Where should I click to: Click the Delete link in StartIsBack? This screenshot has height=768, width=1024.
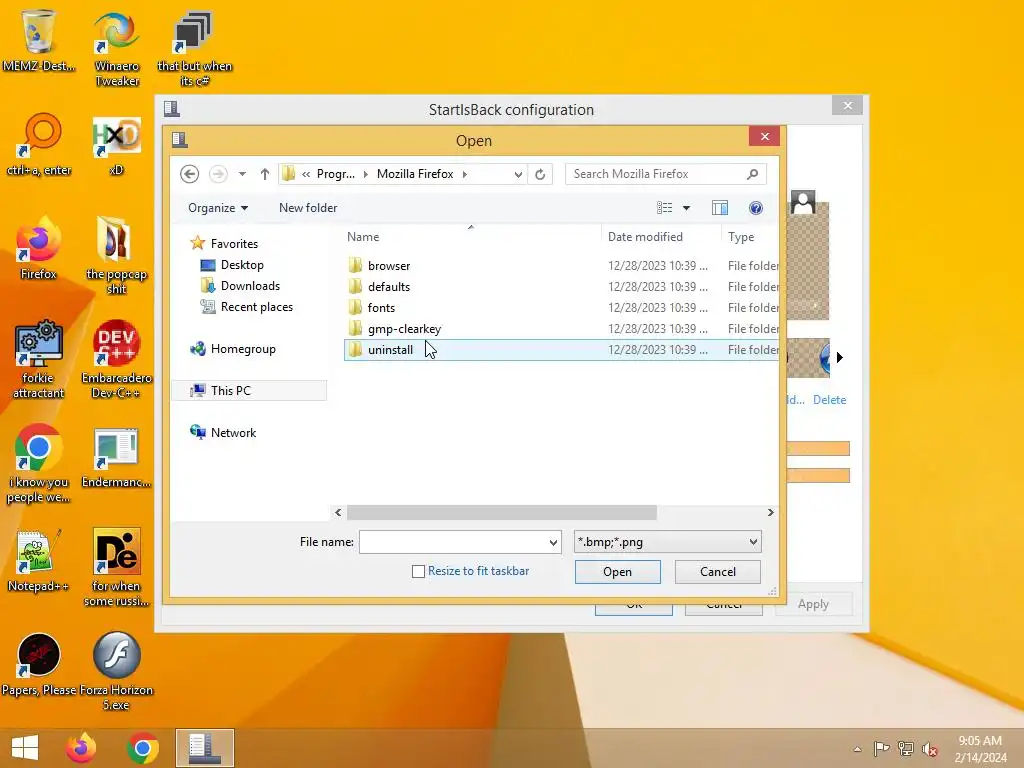(x=829, y=400)
